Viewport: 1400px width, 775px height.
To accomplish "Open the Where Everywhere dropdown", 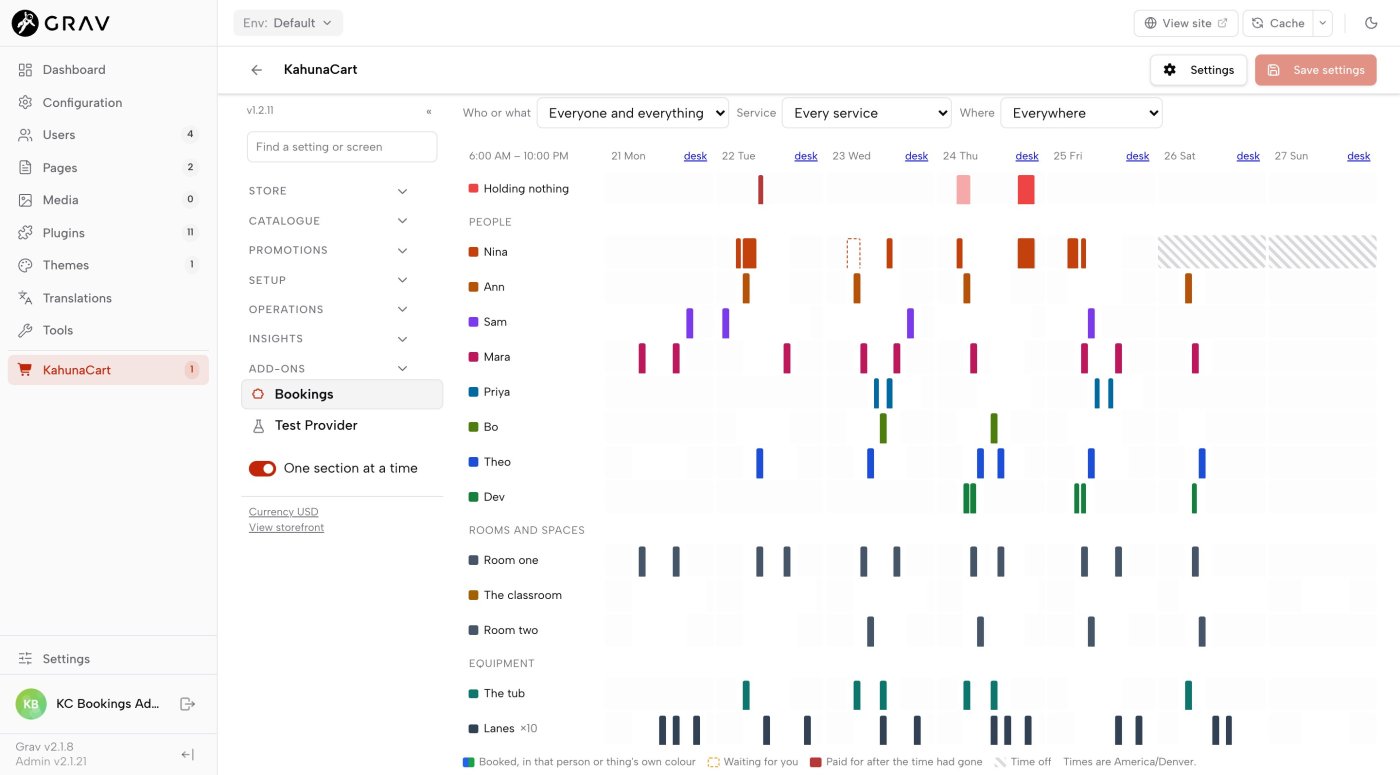I will [1081, 113].
